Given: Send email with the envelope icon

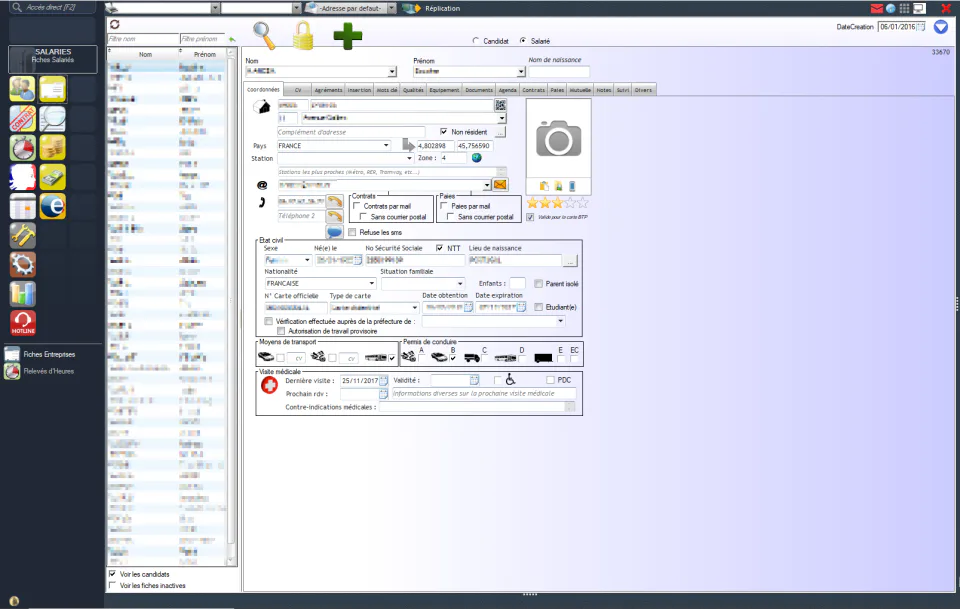Looking at the screenshot, I should coord(500,184).
